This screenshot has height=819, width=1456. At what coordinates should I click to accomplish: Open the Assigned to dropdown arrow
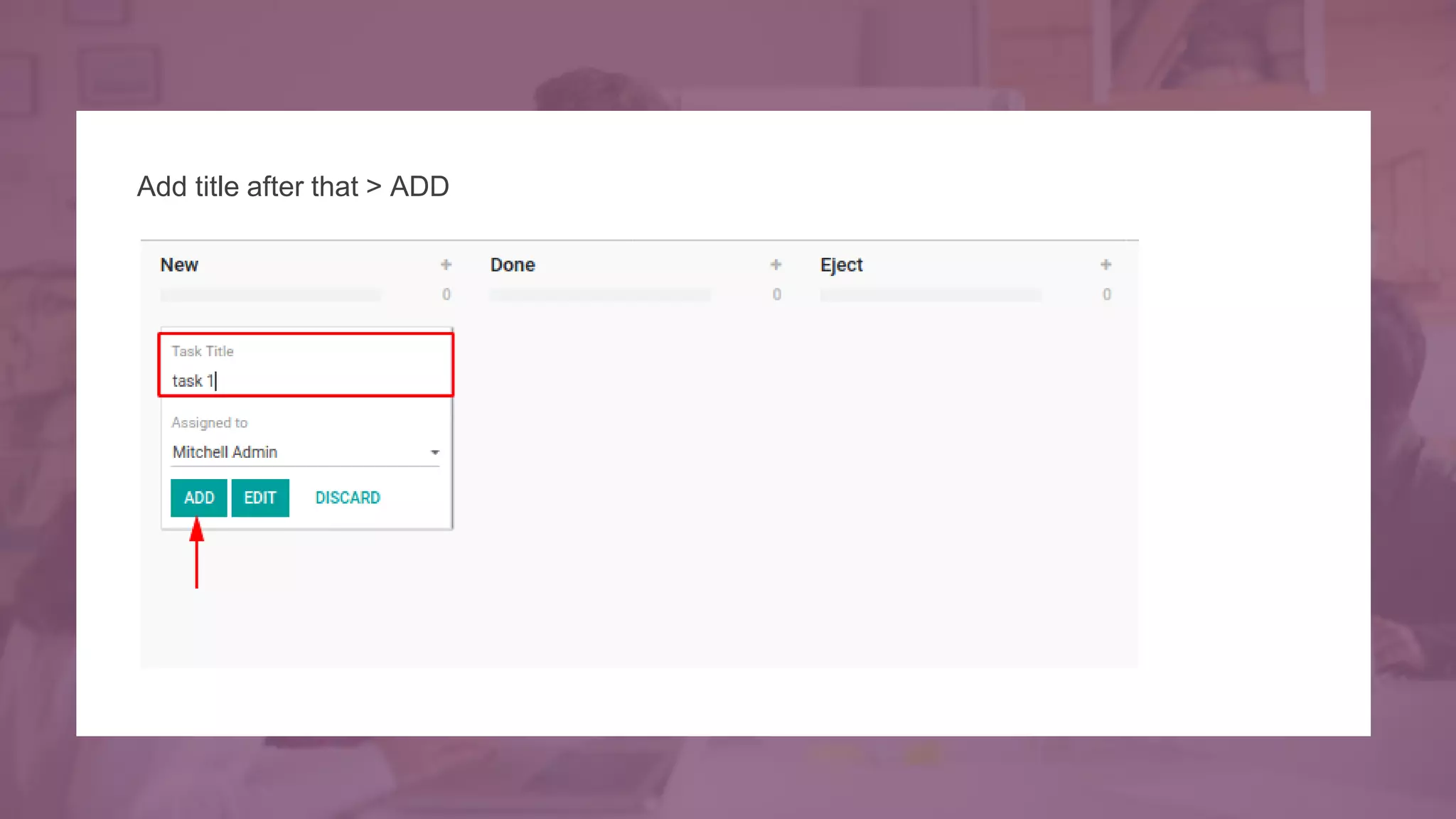pos(434,452)
